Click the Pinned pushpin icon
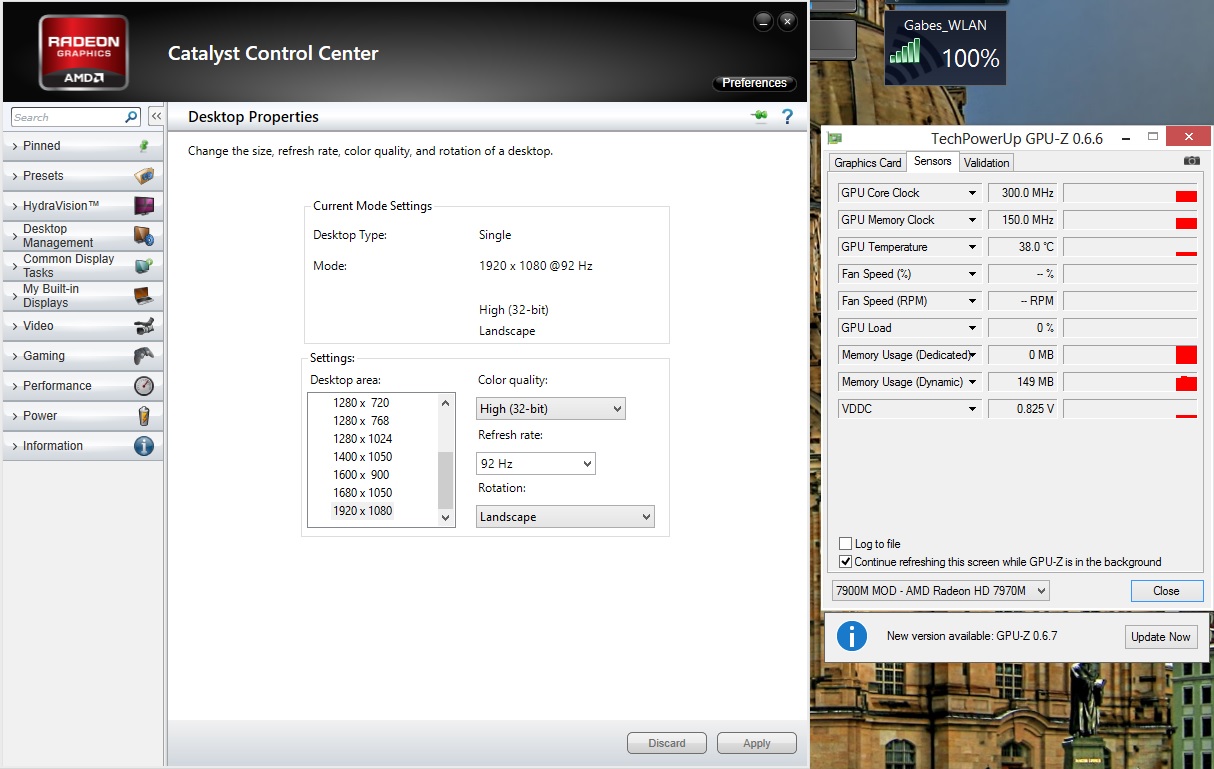Viewport: 1214px width, 769px height. [x=144, y=146]
